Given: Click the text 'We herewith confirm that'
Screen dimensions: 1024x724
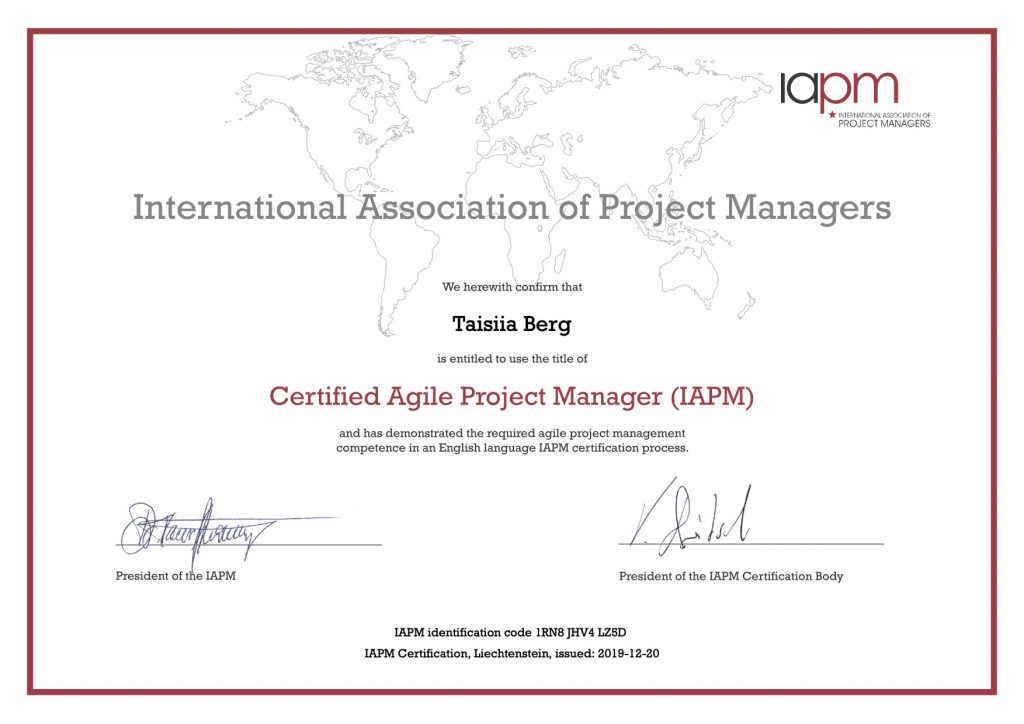Looking at the screenshot, I should 511,285.
